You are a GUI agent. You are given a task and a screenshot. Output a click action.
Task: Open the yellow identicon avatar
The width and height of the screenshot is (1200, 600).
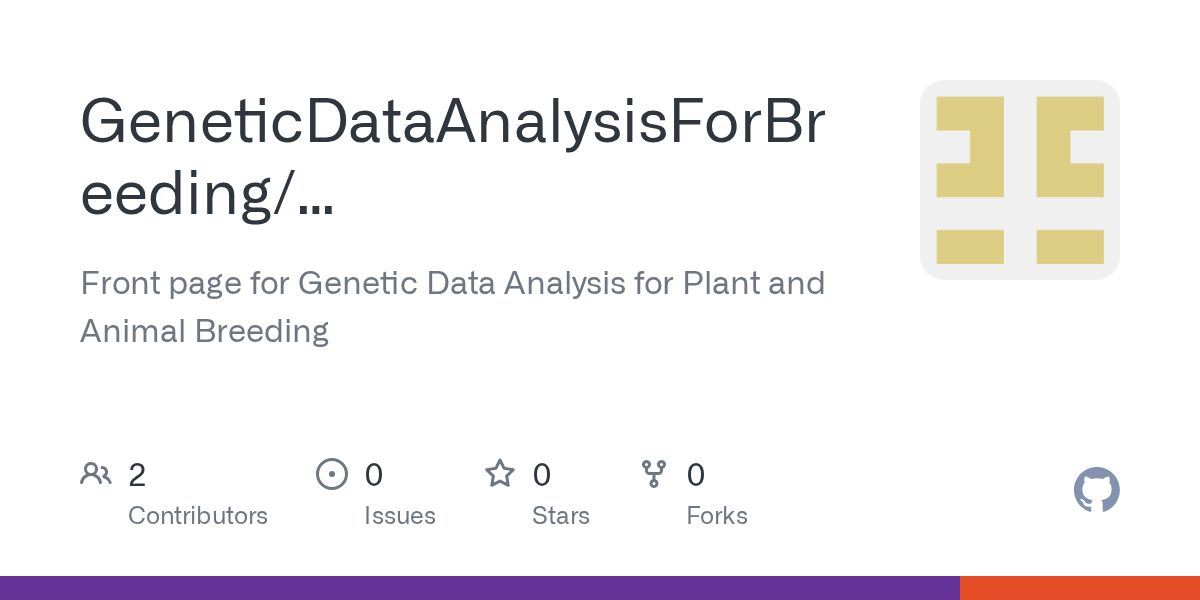click(1020, 180)
